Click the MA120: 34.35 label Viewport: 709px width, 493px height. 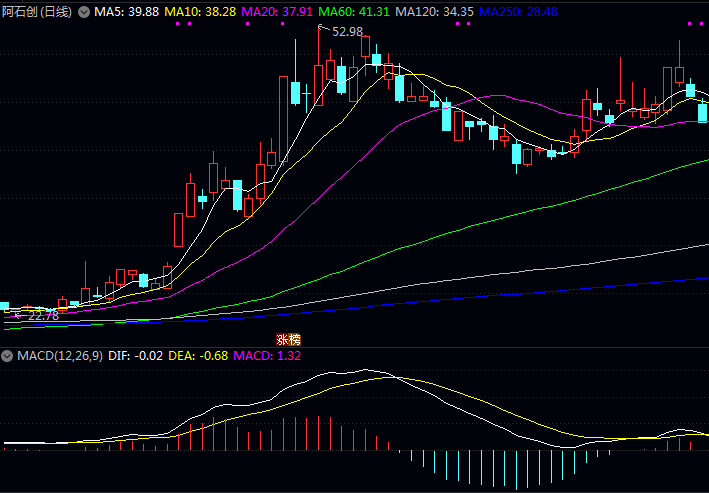point(435,12)
